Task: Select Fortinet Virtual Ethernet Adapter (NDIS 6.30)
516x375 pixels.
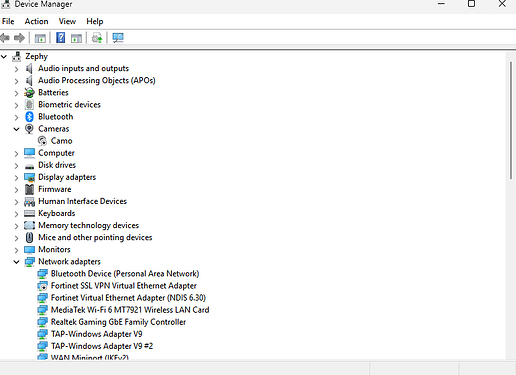Action: tap(128, 298)
